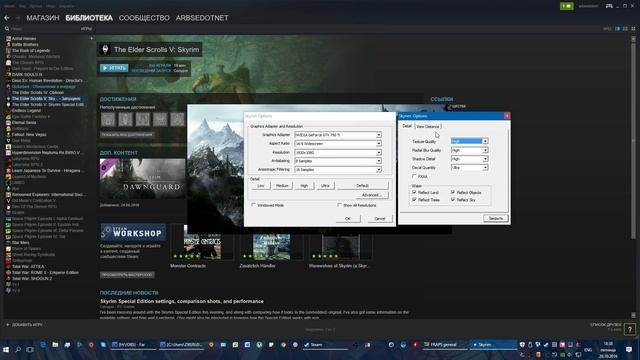Open the Resolution dropdown

coord(338,152)
